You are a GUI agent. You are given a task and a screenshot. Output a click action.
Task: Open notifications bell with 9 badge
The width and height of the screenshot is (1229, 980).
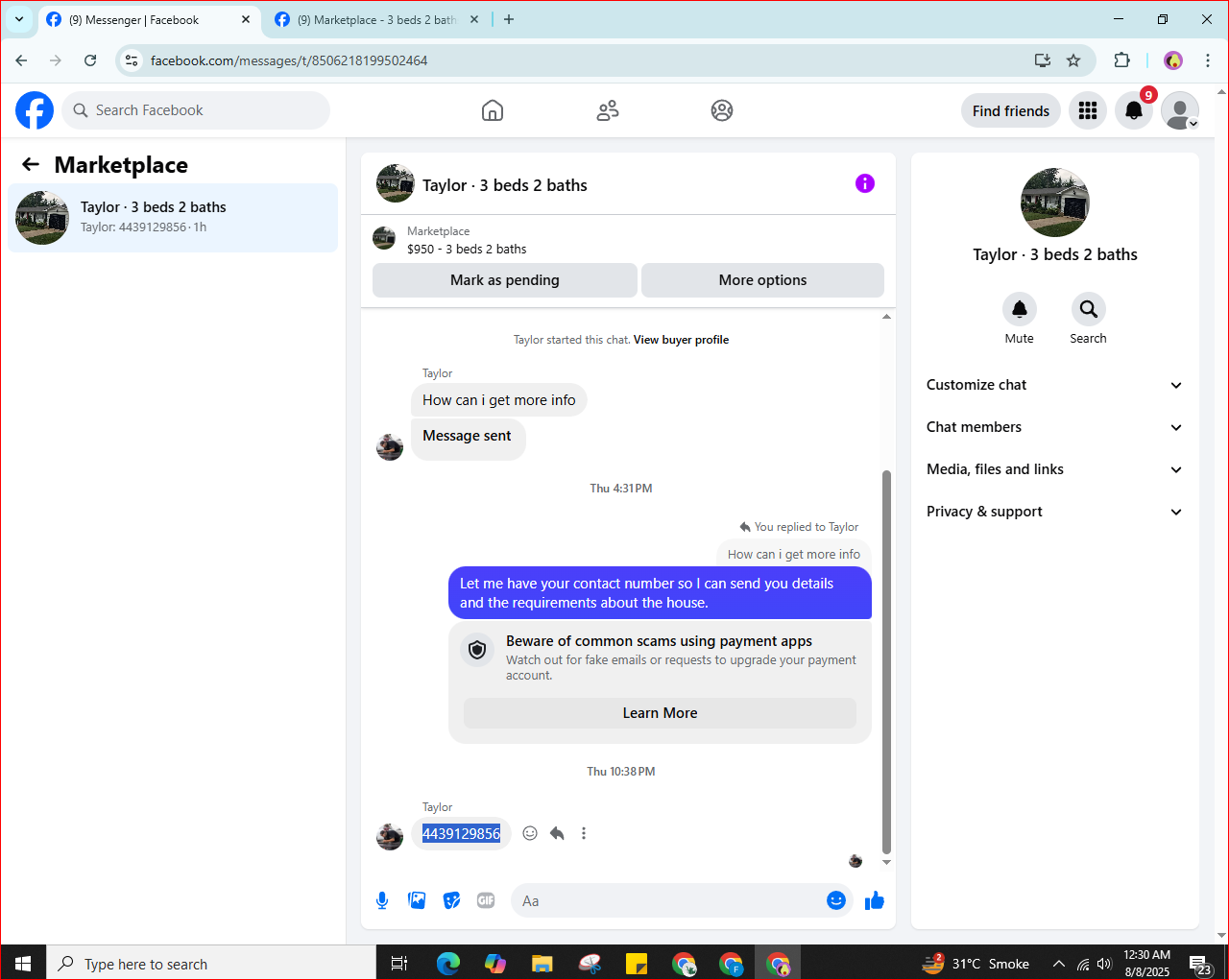coord(1134,110)
